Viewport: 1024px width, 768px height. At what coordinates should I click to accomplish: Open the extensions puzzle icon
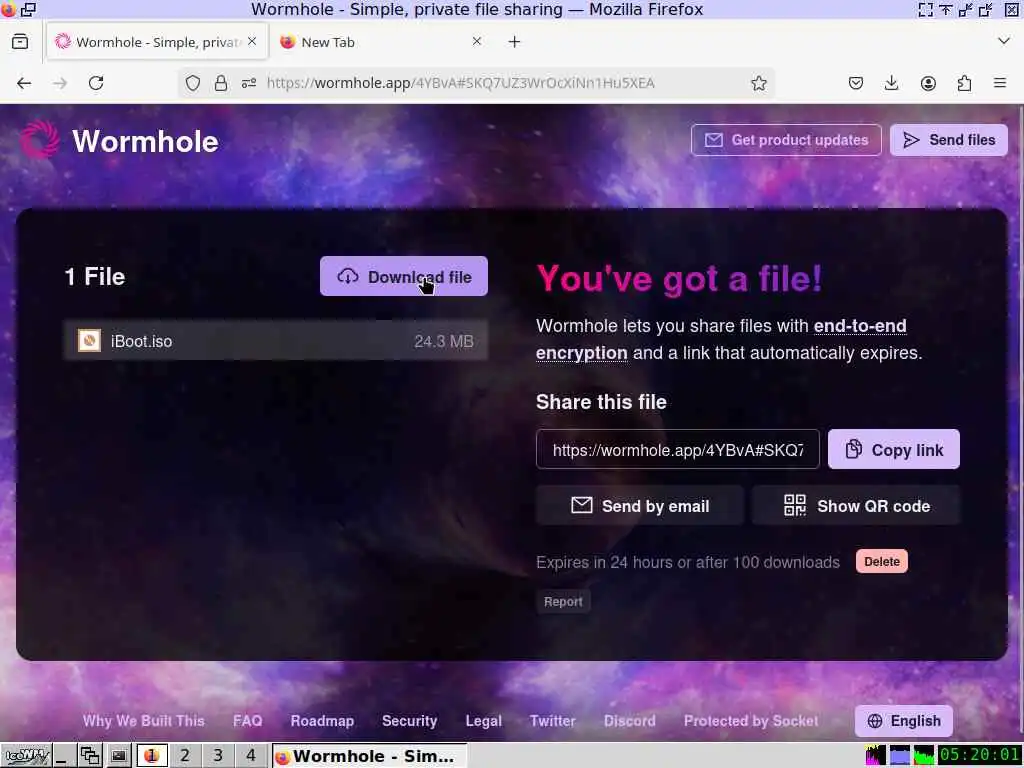[x=964, y=83]
